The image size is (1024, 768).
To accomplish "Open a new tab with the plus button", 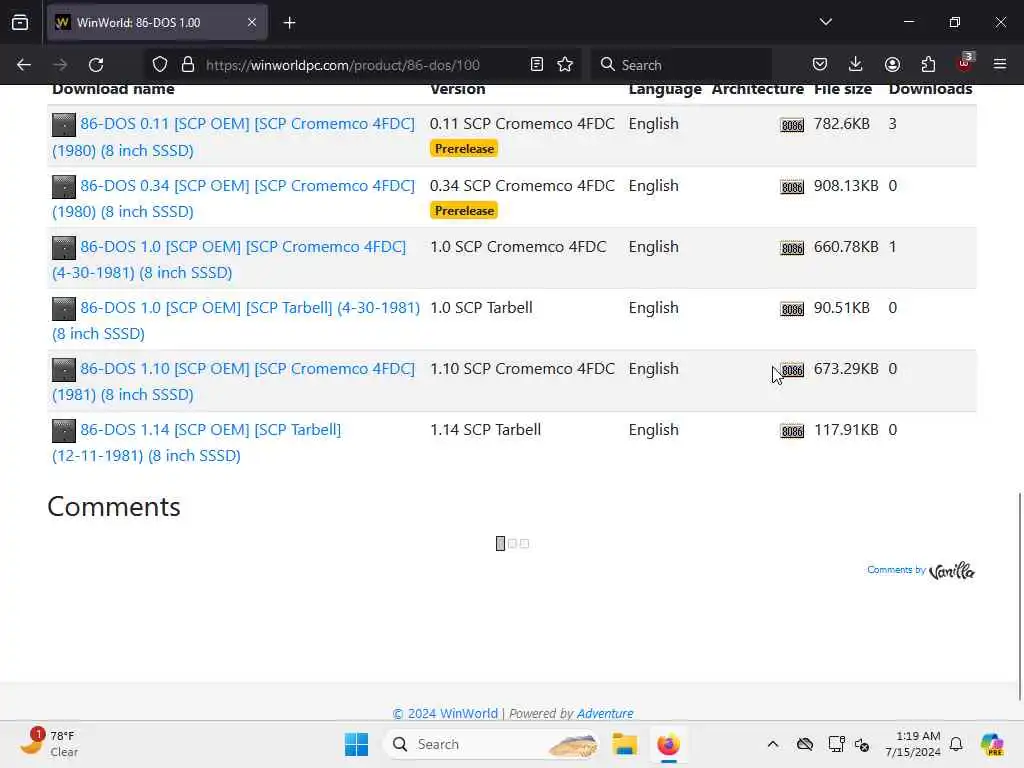I will [289, 23].
